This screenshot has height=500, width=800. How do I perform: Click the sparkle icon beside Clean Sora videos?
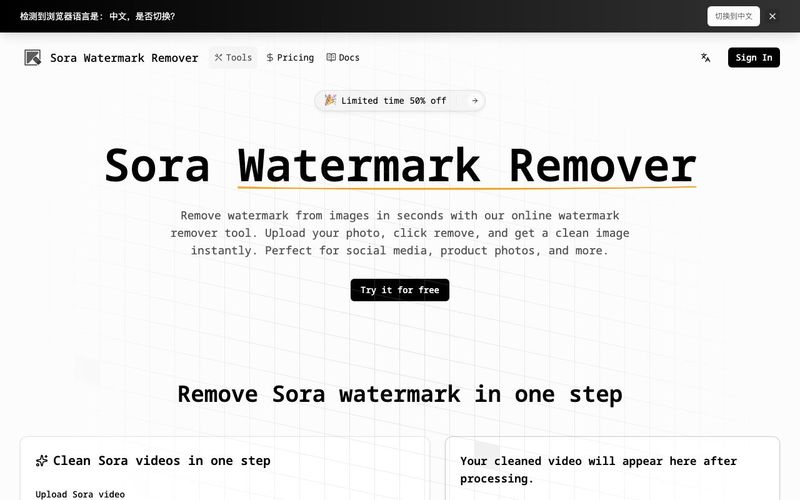tap(42, 461)
